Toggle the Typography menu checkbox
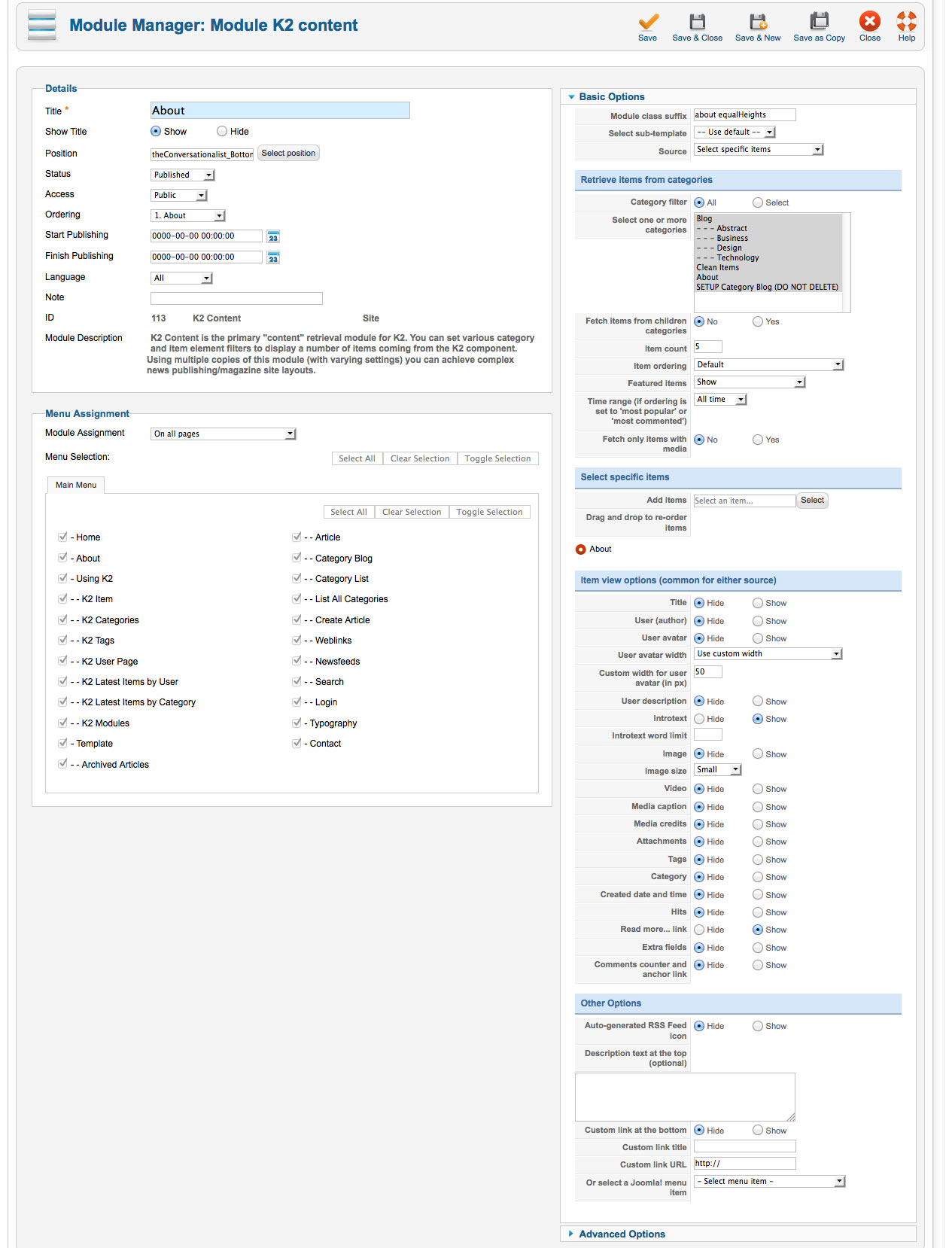 (297, 723)
